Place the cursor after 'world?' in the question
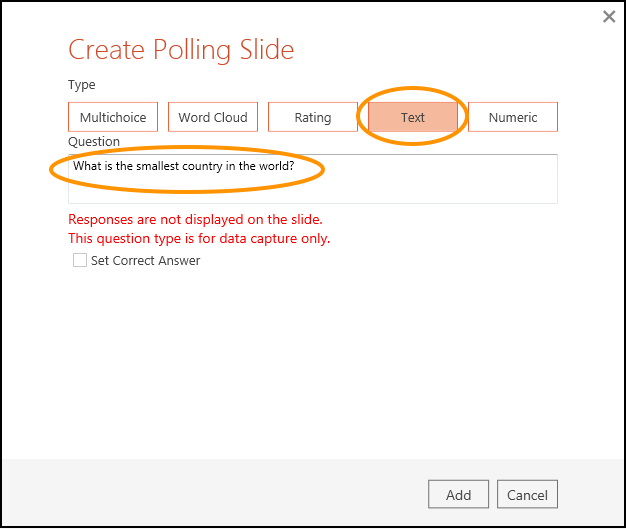 click(x=295, y=166)
